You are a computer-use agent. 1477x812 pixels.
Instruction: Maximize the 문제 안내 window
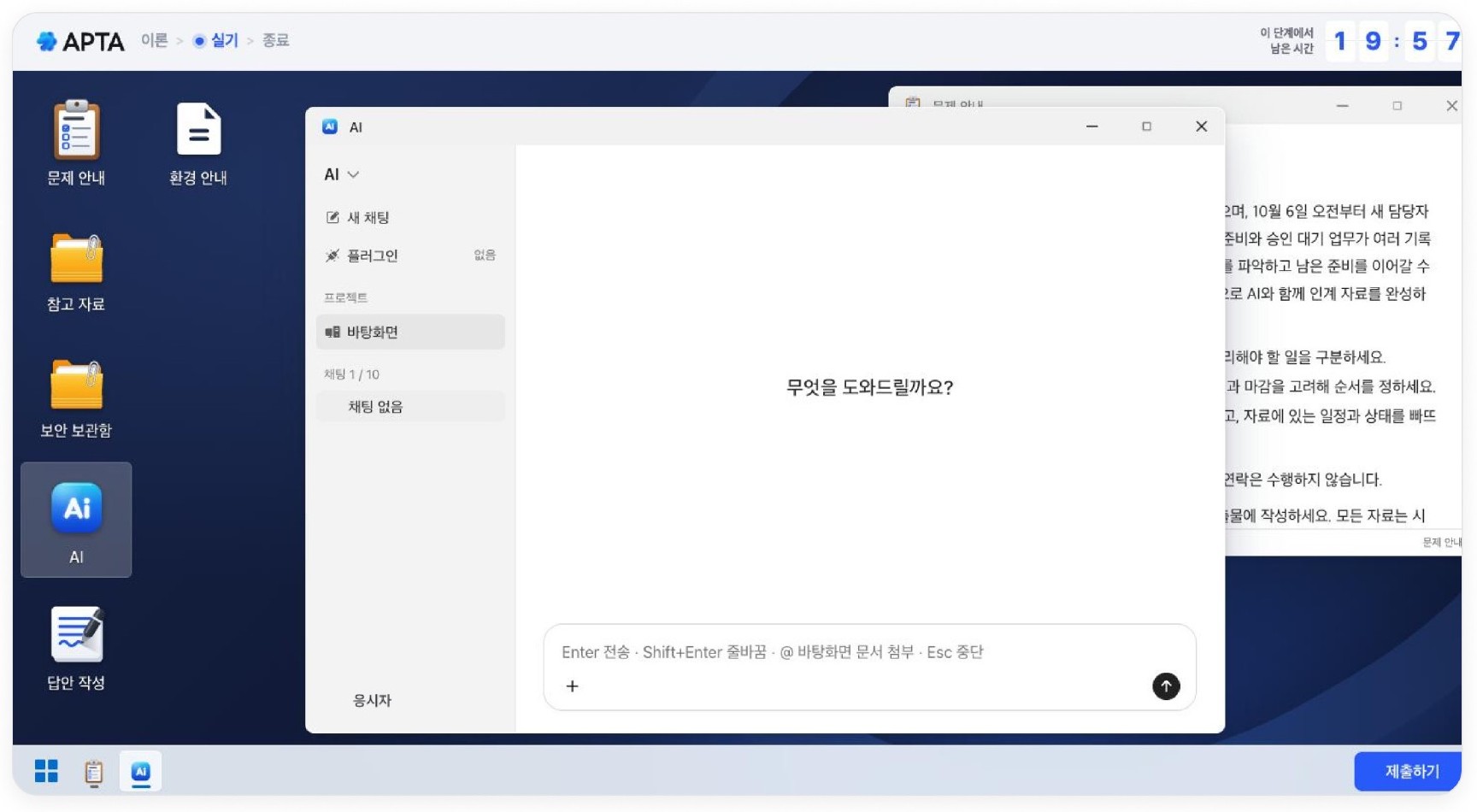pos(1397,106)
